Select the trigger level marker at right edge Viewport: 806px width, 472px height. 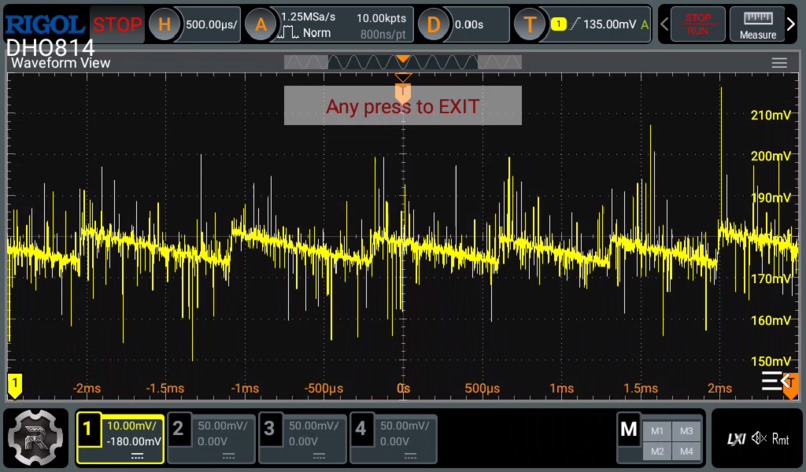[x=791, y=384]
